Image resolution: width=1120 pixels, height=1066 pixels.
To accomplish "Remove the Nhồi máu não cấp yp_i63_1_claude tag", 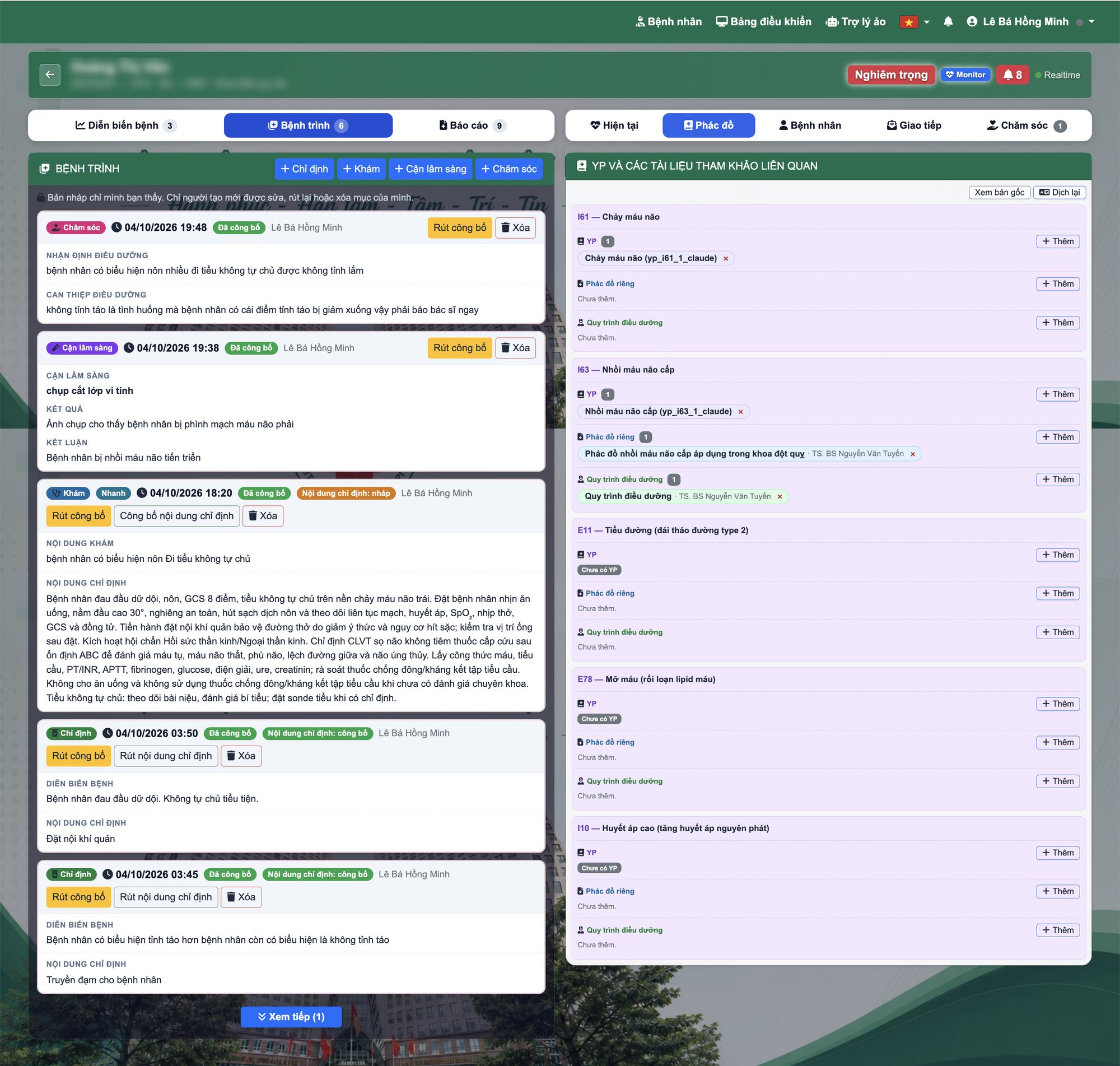I will 741,412.
